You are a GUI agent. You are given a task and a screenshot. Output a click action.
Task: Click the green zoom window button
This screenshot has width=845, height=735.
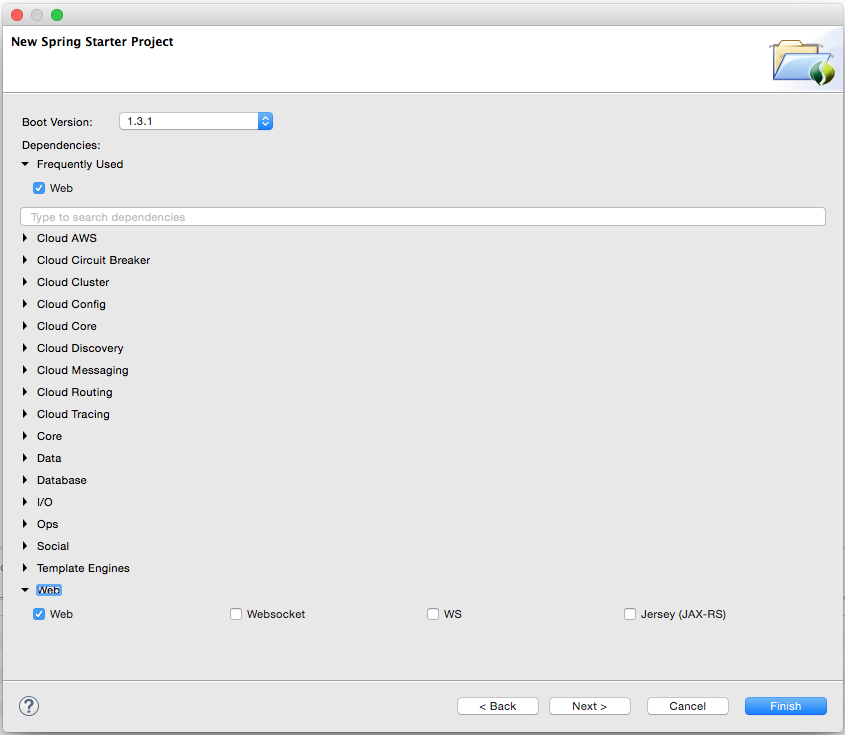(x=57, y=15)
